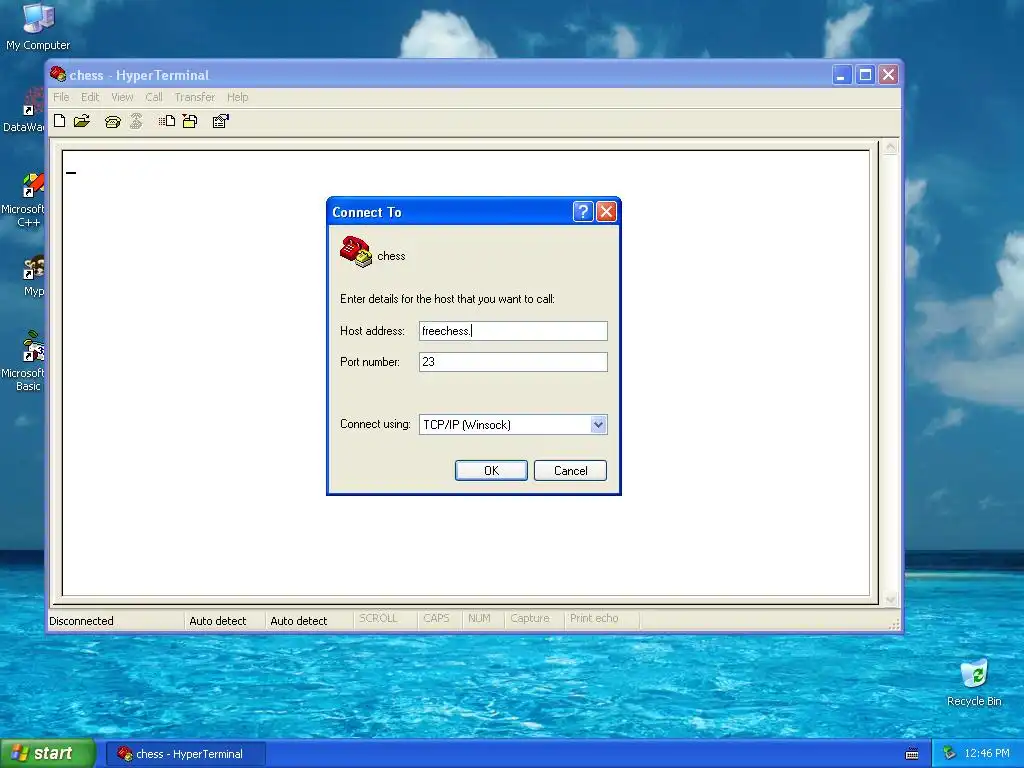Click the Disconnected status text

point(81,620)
